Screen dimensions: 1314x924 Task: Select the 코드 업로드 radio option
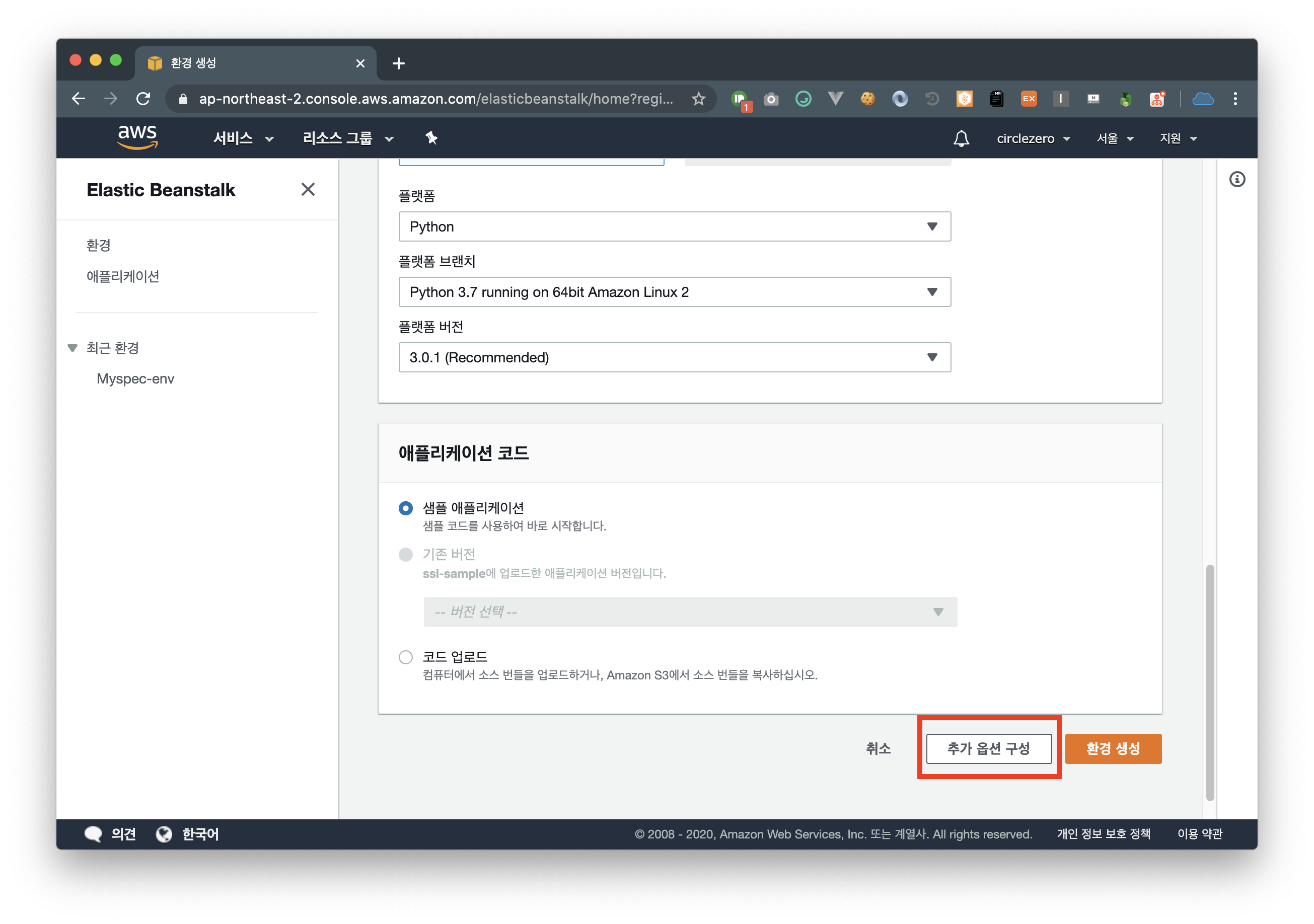point(406,657)
